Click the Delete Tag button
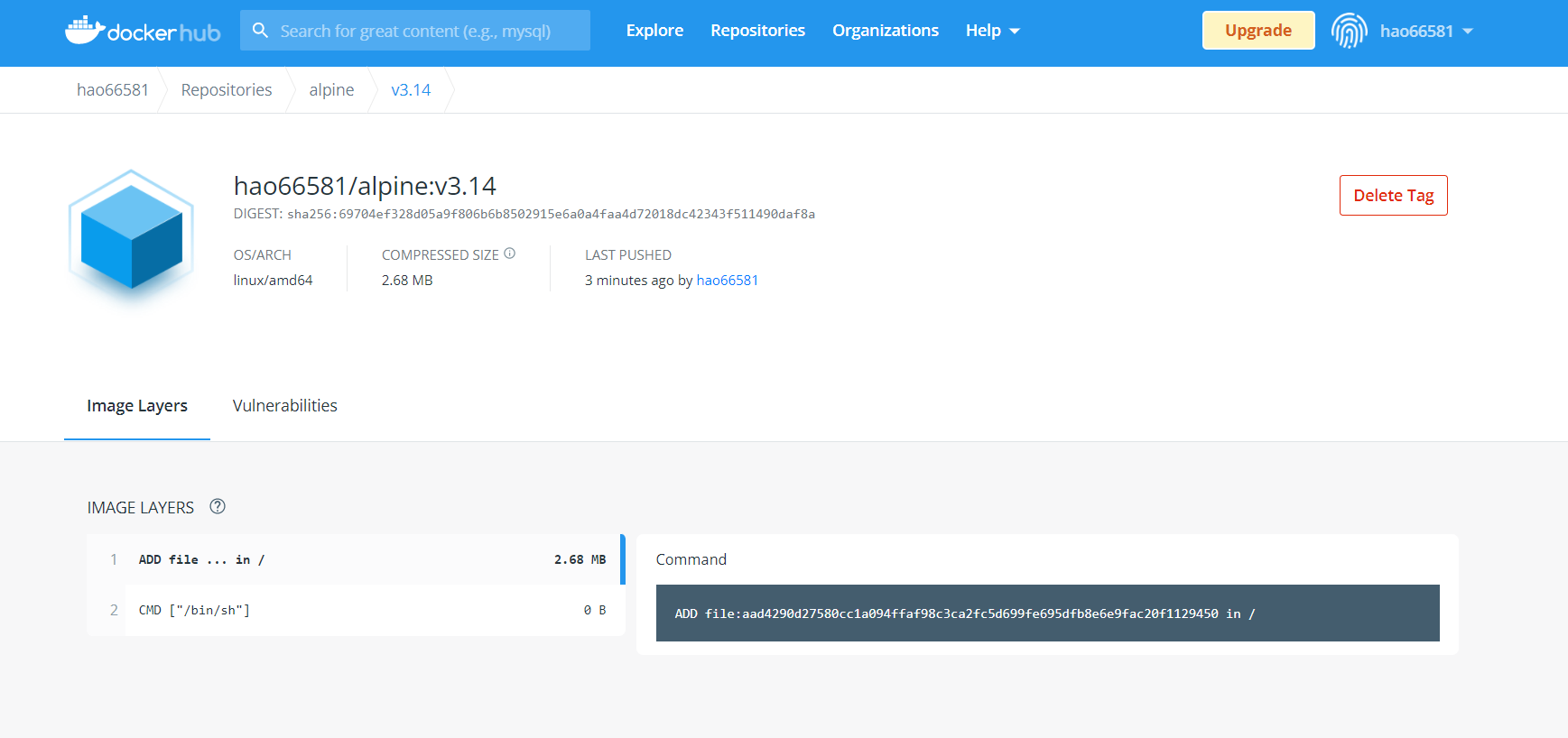This screenshot has width=1568, height=738. 1393,196
